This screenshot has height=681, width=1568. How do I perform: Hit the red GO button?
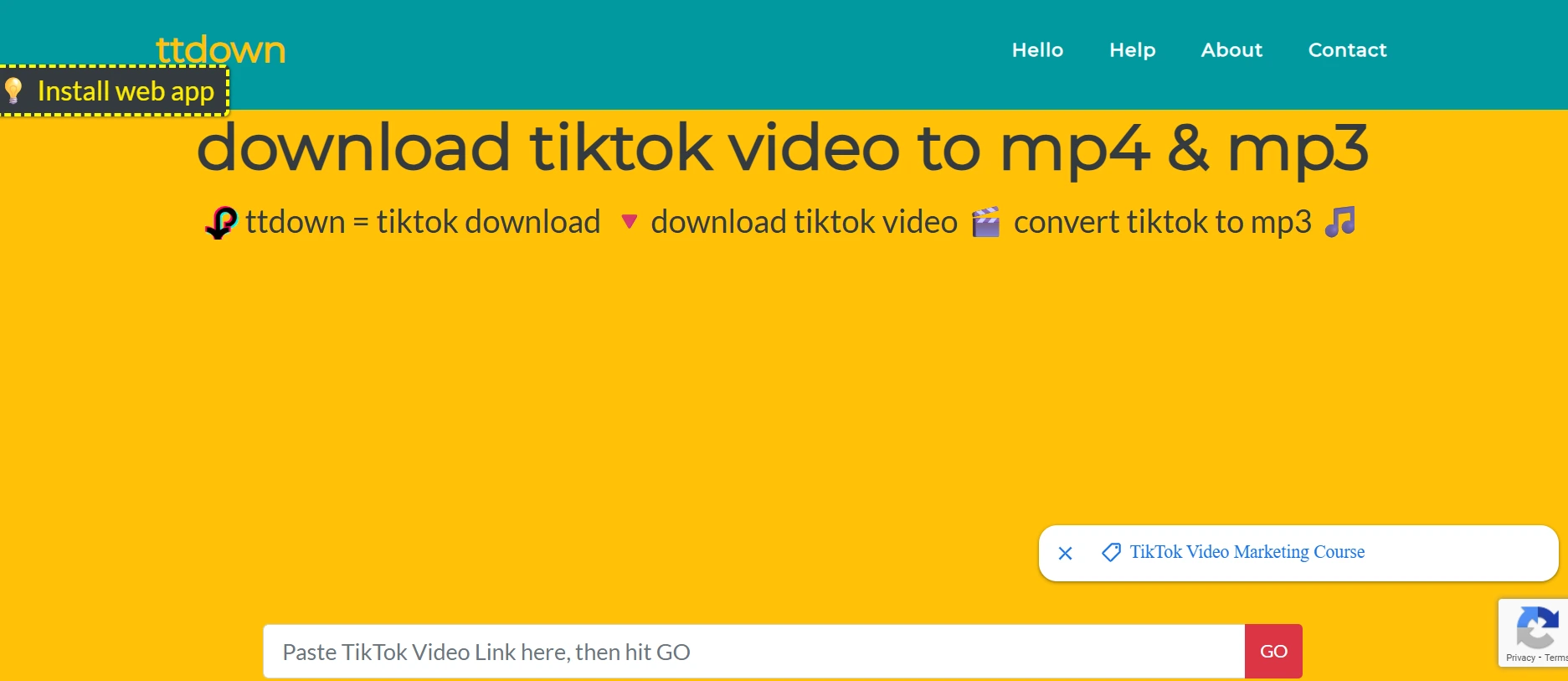click(x=1273, y=652)
